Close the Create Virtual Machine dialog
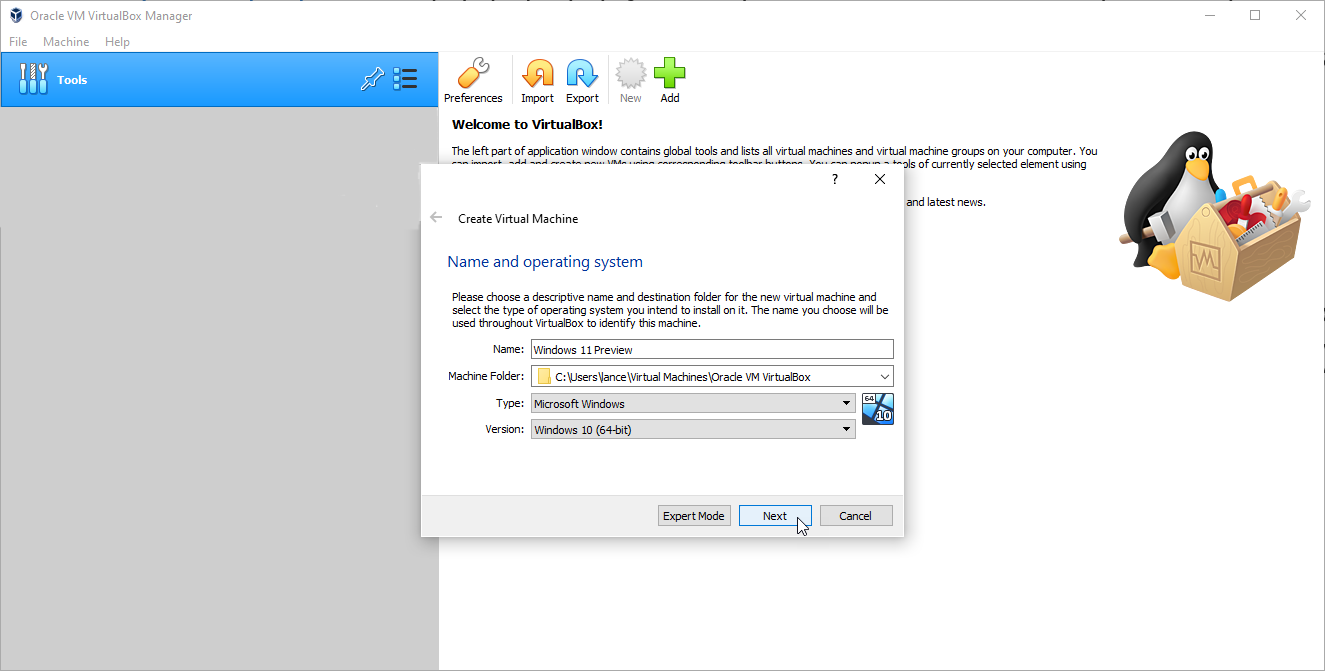1325x671 pixels. (880, 179)
